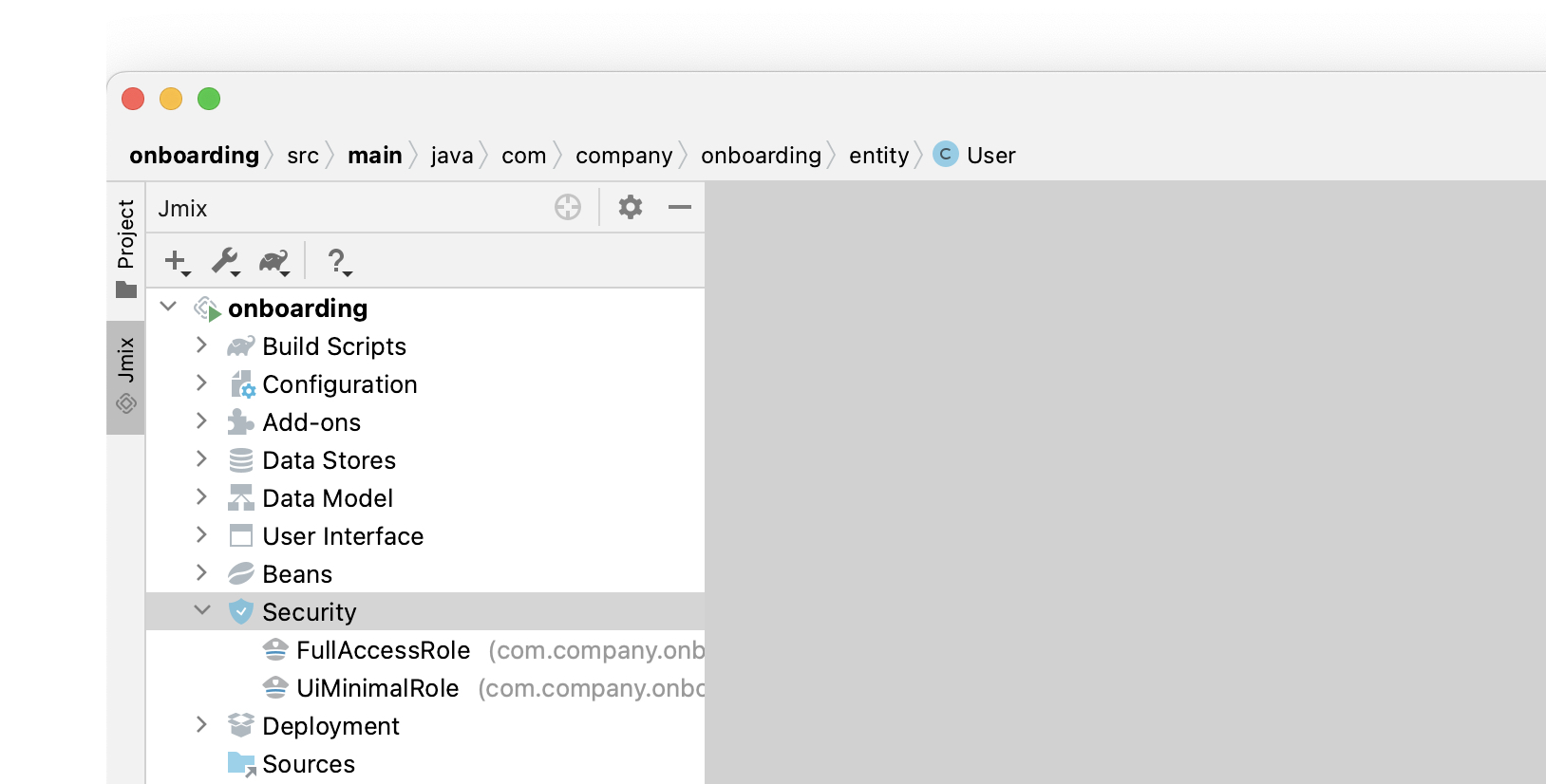Image resolution: width=1546 pixels, height=784 pixels.
Task: Click the Deployment boxes icon
Action: [x=241, y=726]
